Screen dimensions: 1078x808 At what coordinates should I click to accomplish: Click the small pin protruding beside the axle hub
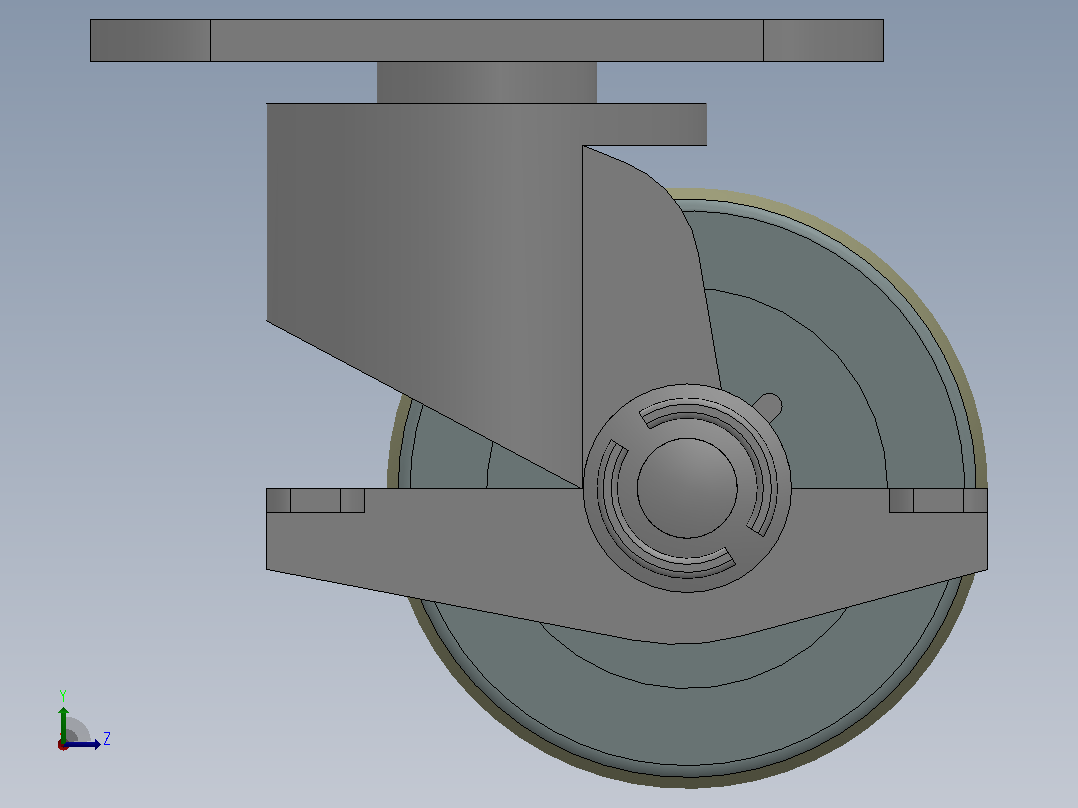pyautogui.click(x=768, y=406)
